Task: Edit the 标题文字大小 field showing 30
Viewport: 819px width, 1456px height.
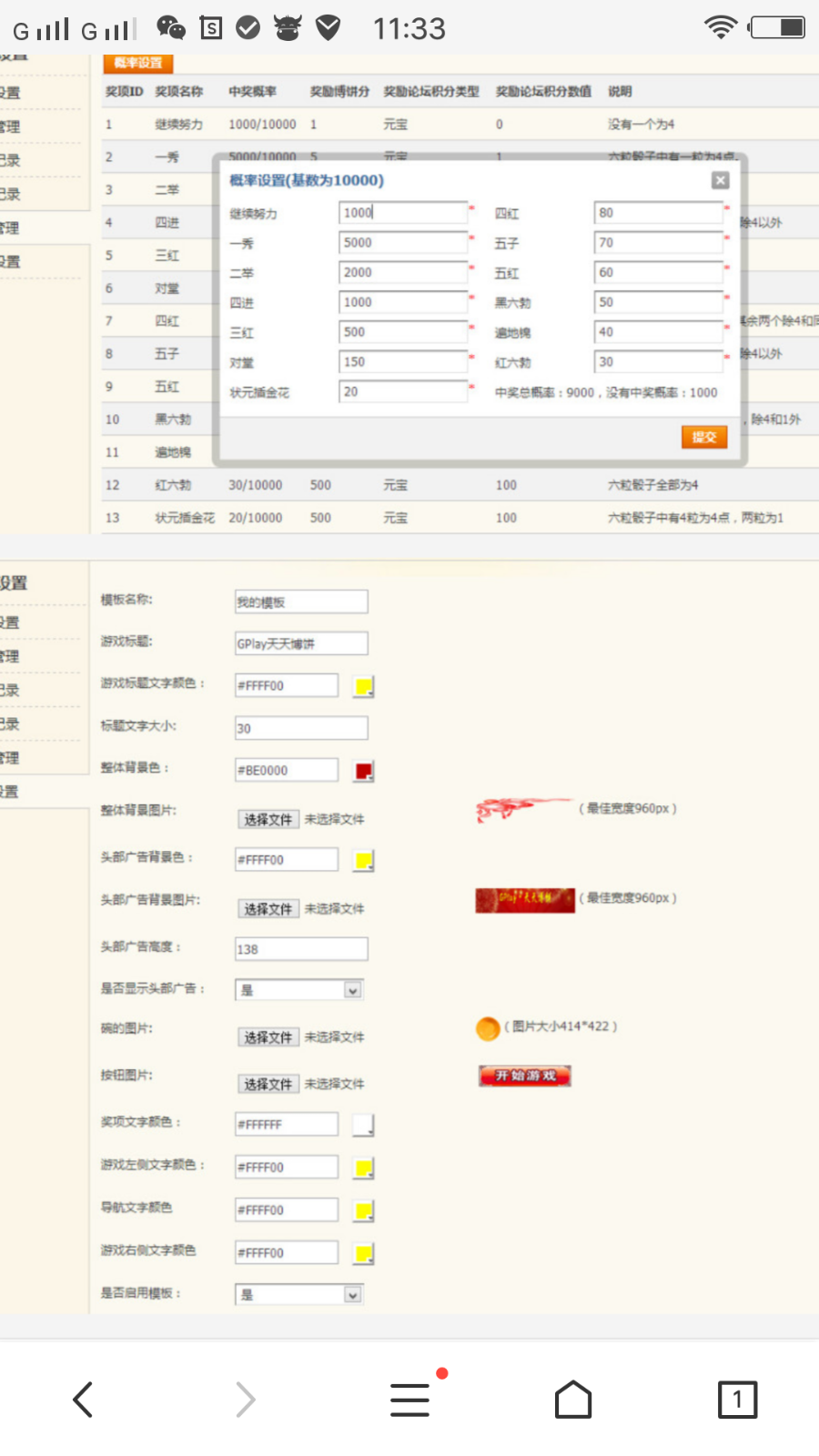Action: [301, 728]
